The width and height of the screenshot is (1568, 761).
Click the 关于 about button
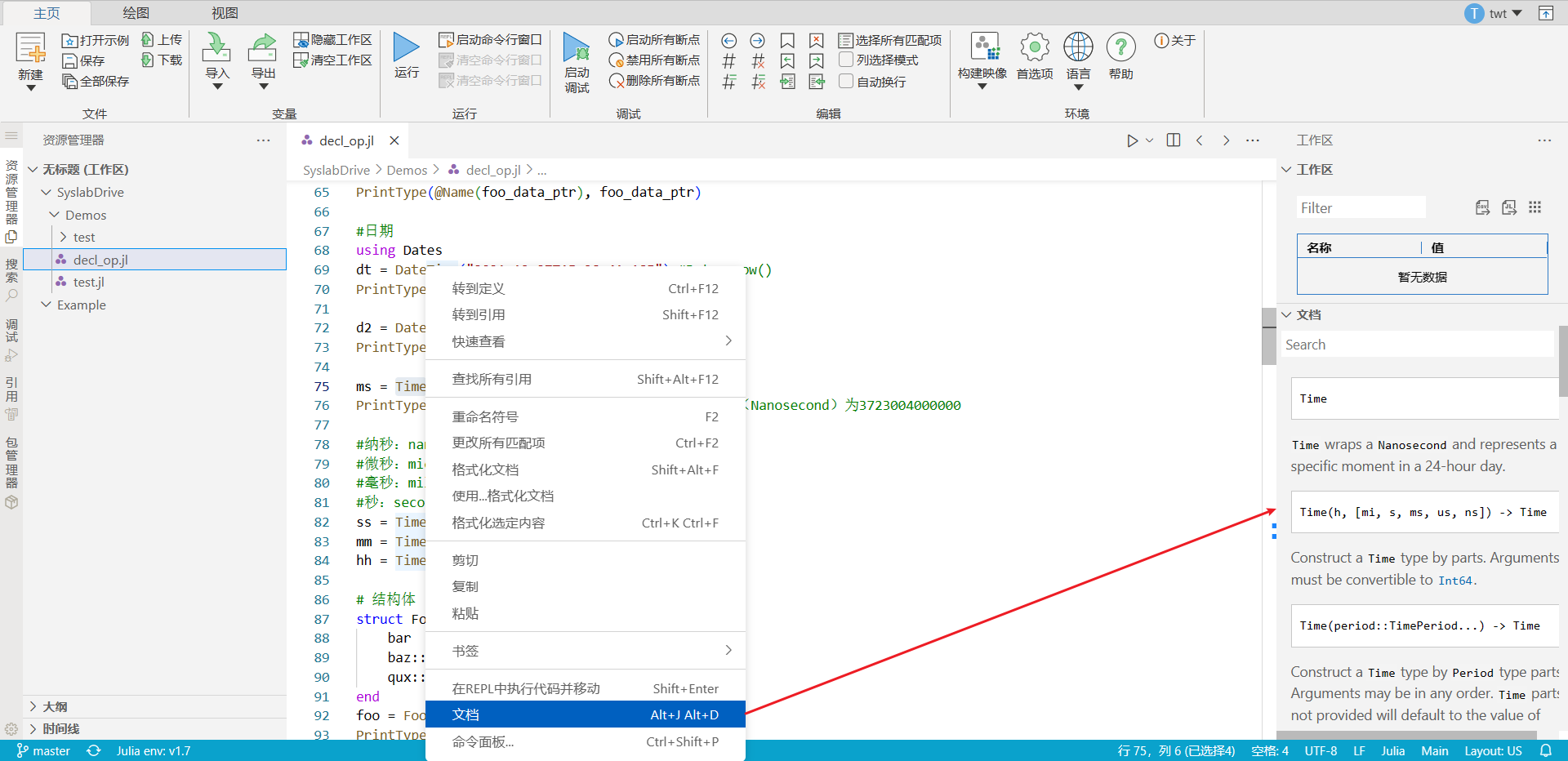coord(1174,40)
